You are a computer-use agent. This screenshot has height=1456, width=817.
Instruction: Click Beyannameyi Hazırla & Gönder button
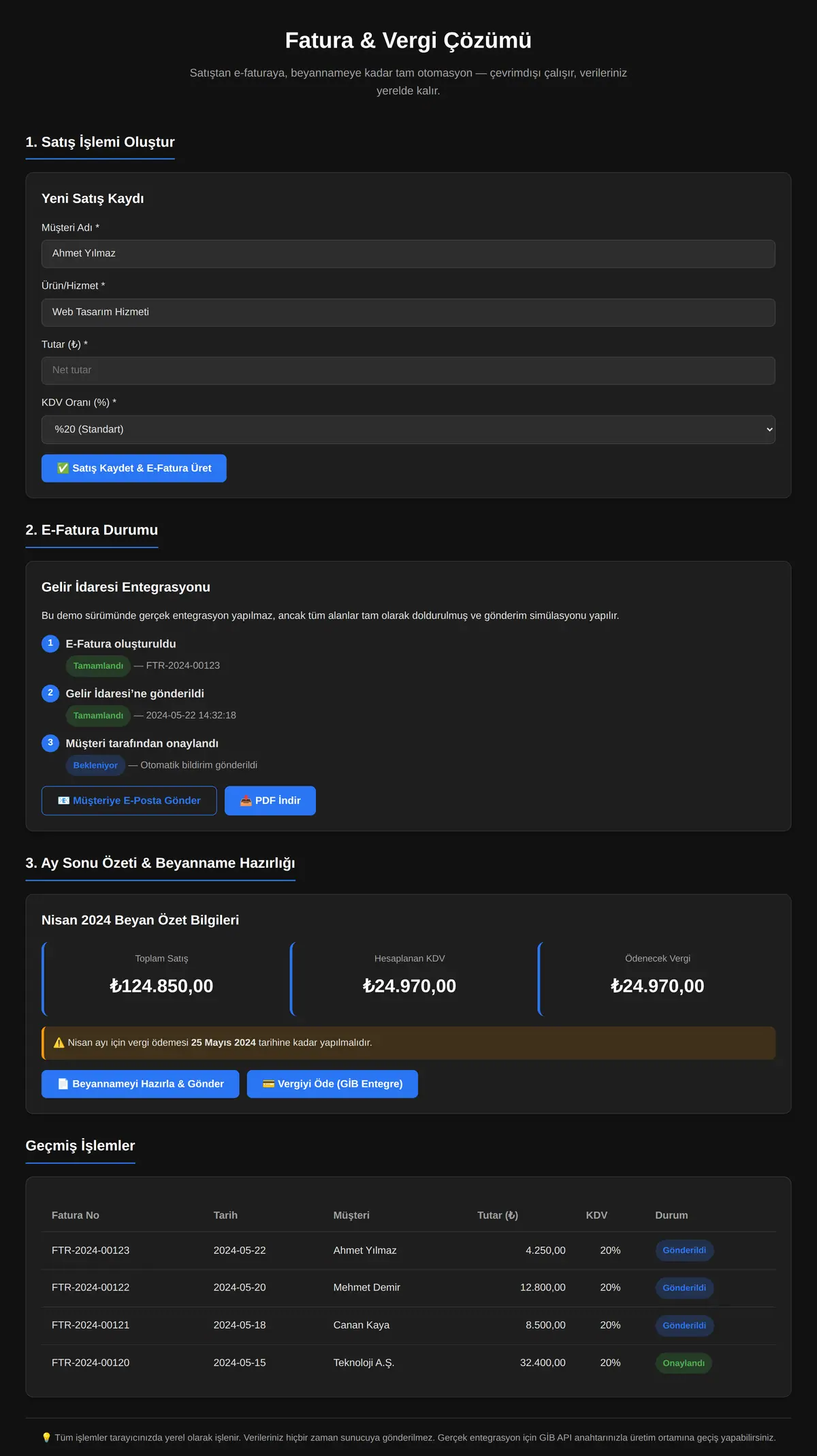tap(140, 1084)
